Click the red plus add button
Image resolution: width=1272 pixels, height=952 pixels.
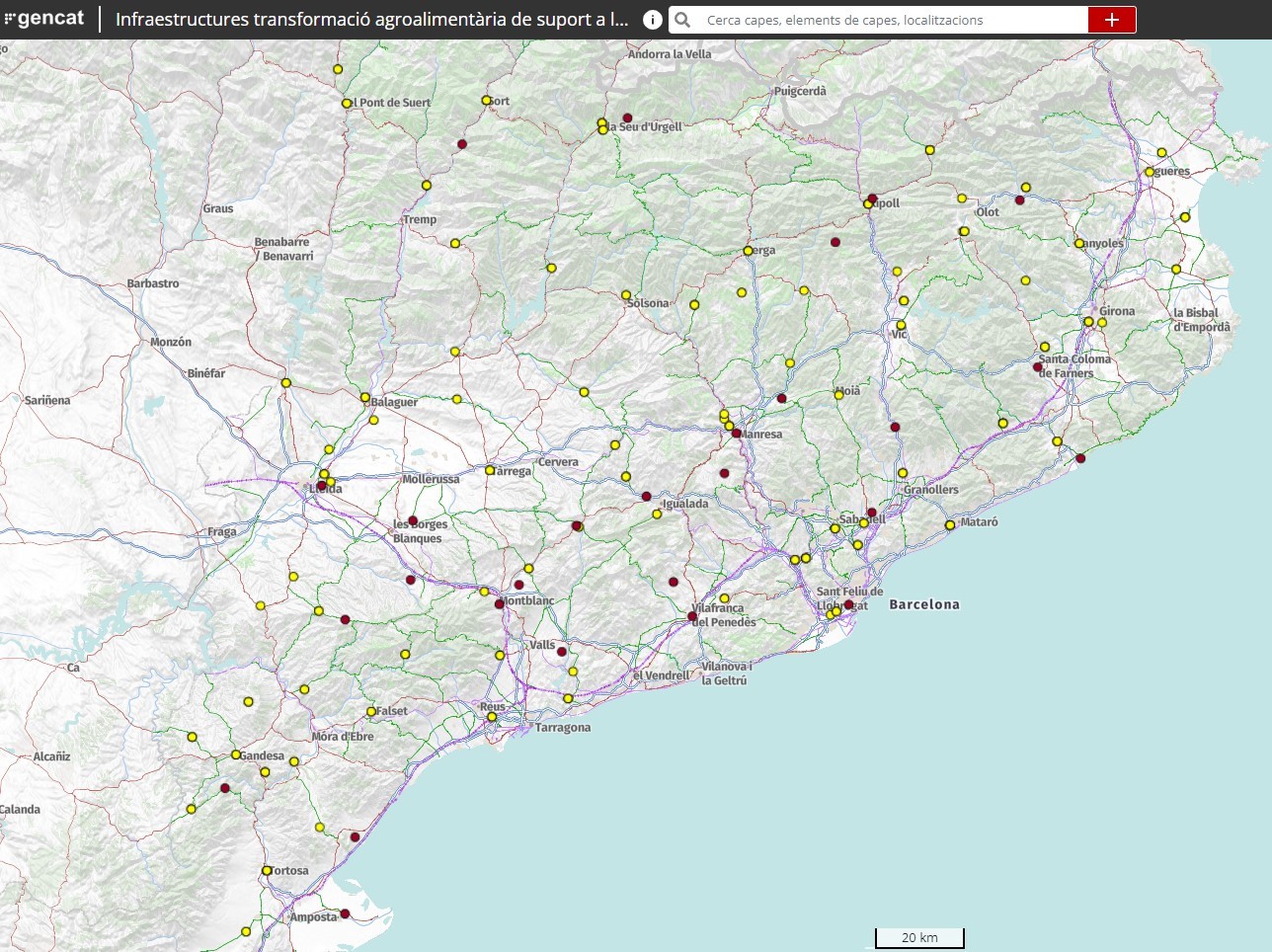pyautogui.click(x=1112, y=20)
